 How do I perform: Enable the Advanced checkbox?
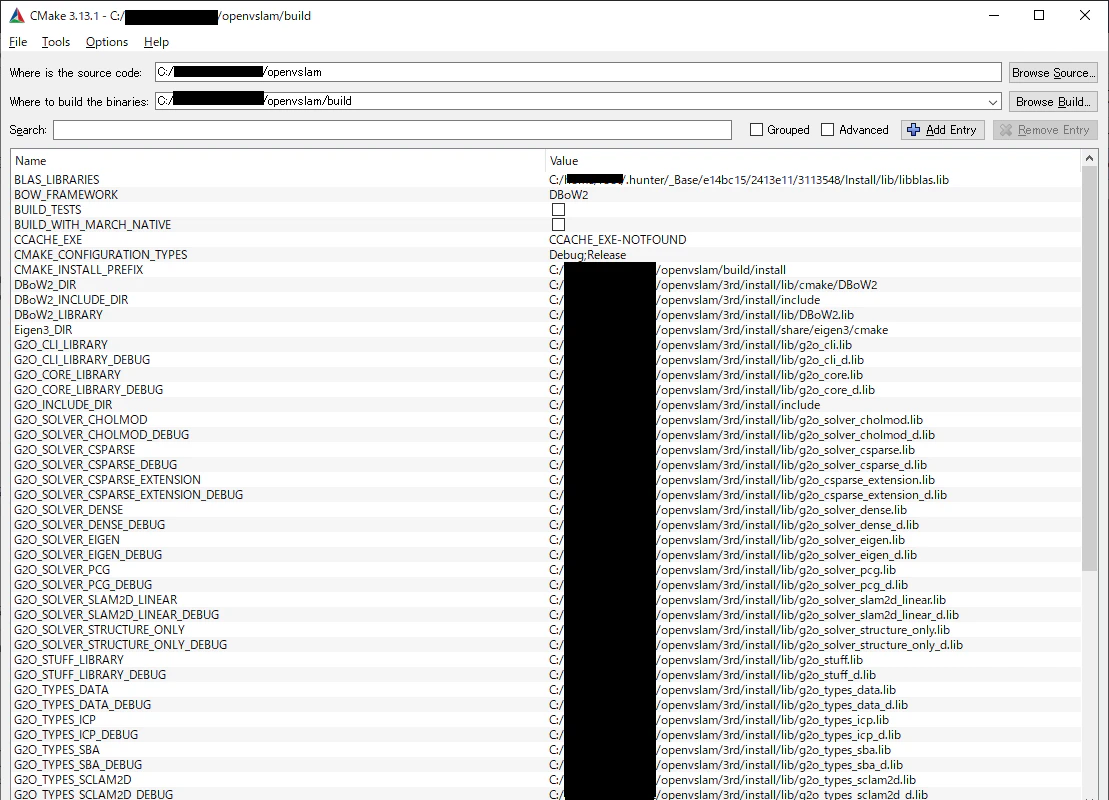pyautogui.click(x=828, y=130)
